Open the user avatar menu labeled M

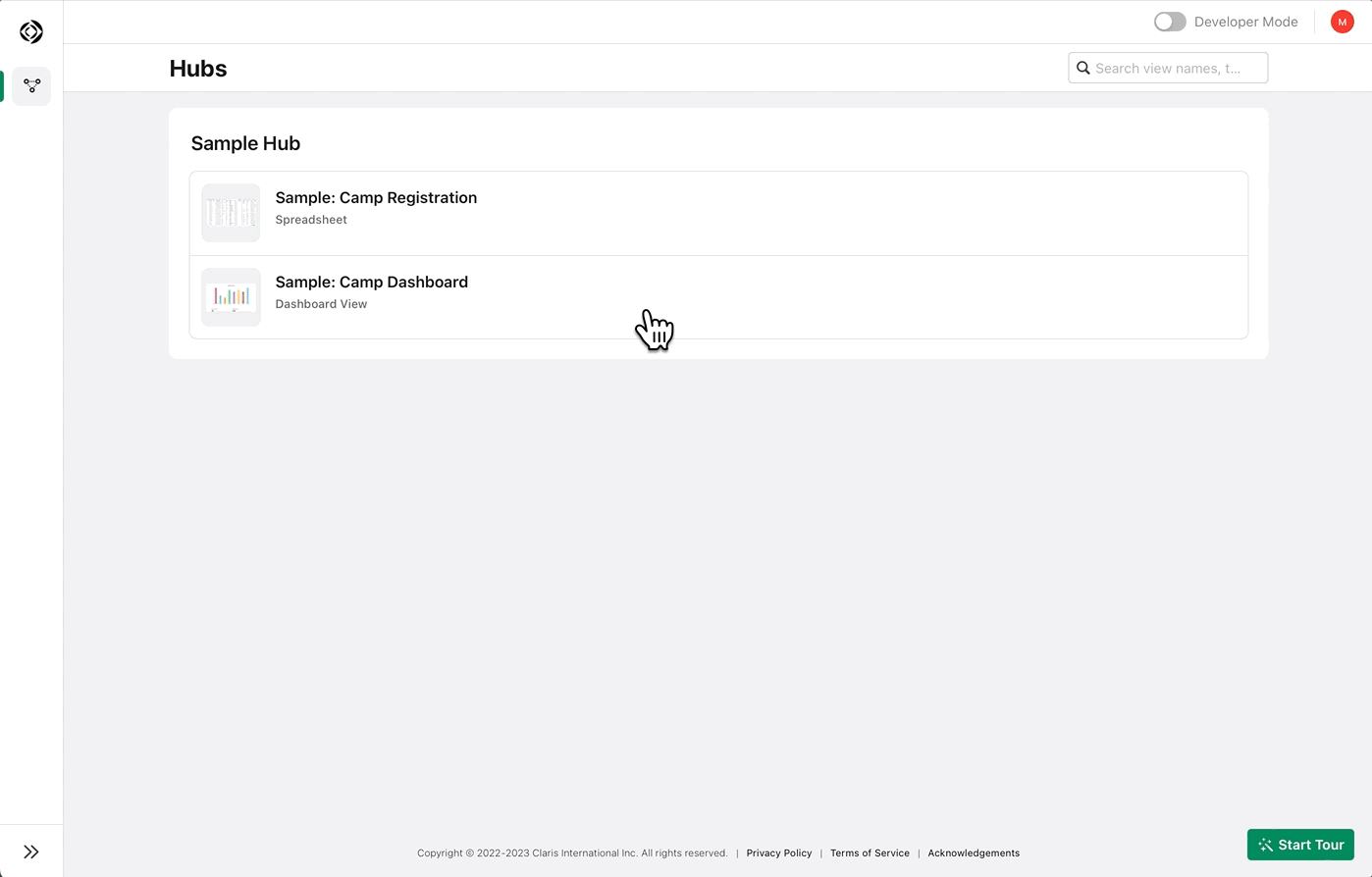(1342, 21)
